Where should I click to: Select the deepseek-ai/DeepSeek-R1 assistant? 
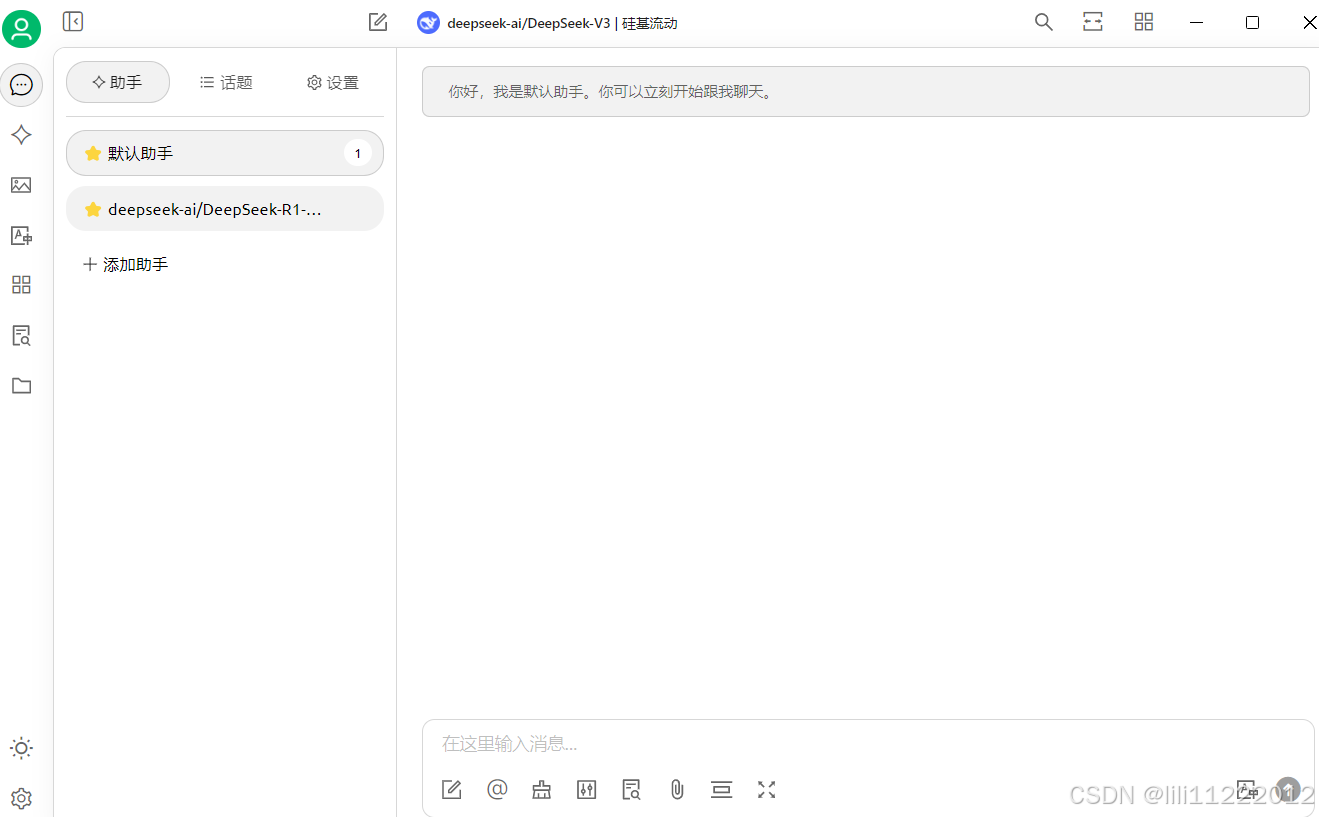[x=225, y=209]
